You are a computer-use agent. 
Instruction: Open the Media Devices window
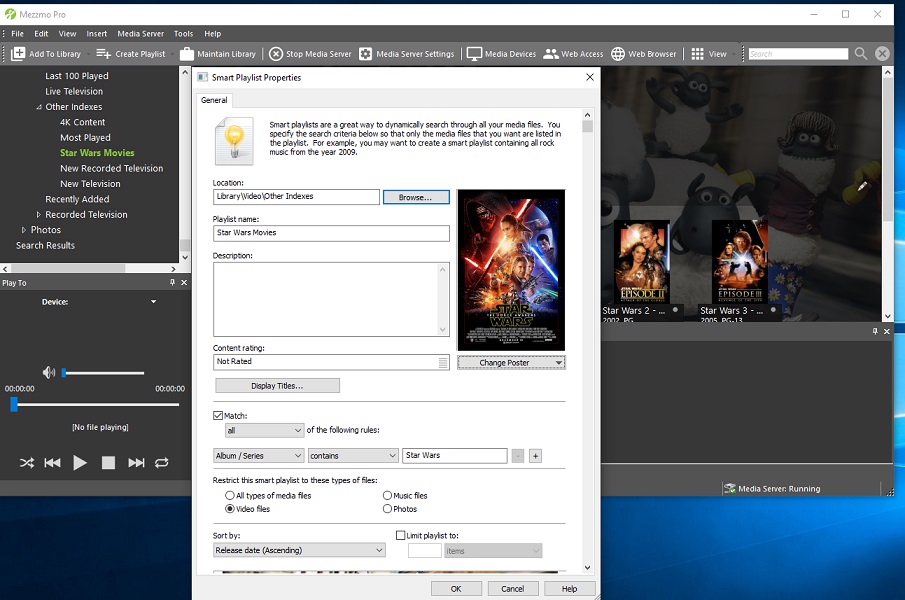pos(501,54)
